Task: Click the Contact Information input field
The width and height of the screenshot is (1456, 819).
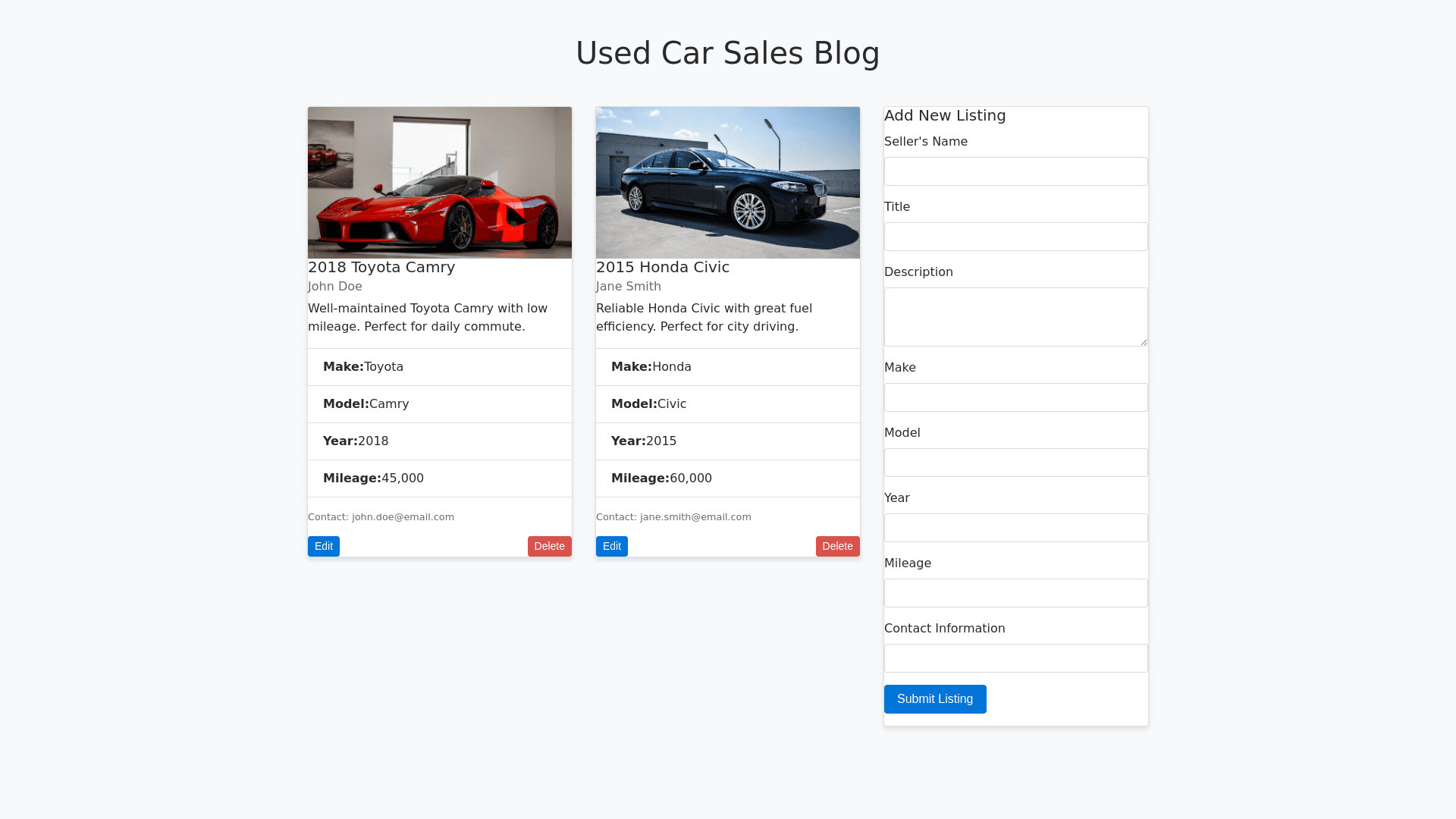Action: [1015, 658]
